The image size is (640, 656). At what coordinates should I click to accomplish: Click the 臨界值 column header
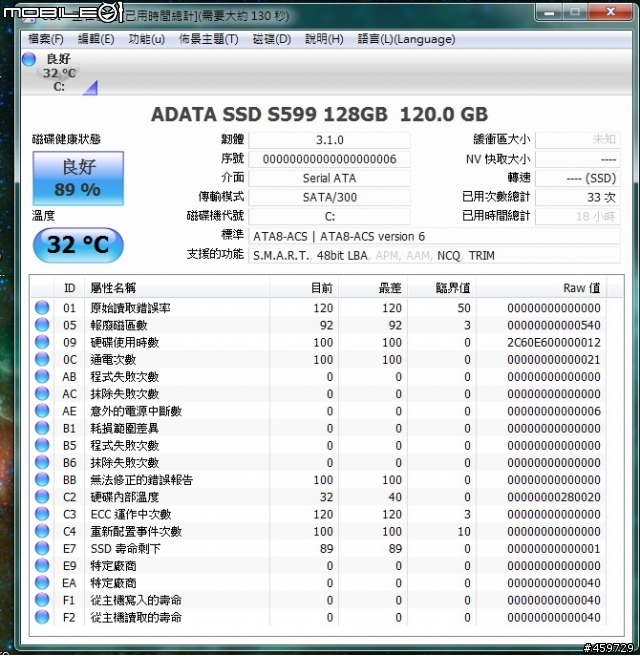[x=442, y=288]
